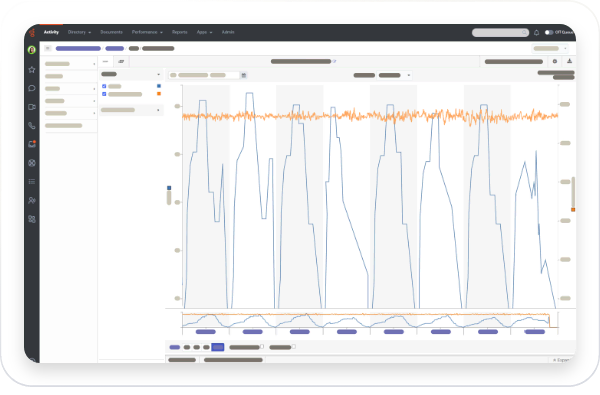Click the Expand button at bottom right
The image size is (600, 395).
click(562, 360)
